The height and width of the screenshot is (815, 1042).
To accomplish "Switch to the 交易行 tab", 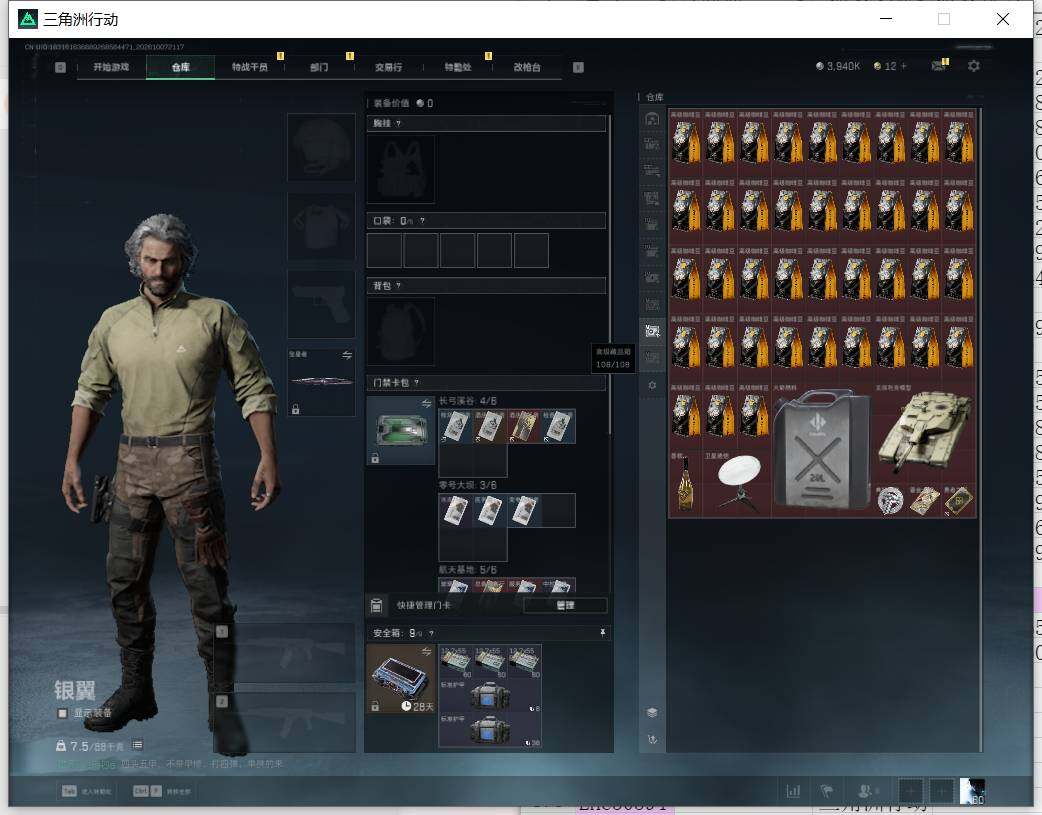I will 388,67.
